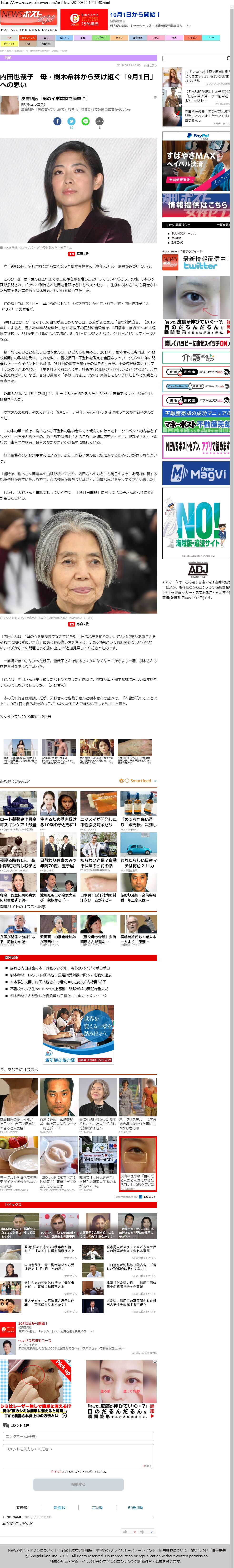Open the 樹木希林 portrait photo
The image size is (234, 1568).
click(78, 561)
